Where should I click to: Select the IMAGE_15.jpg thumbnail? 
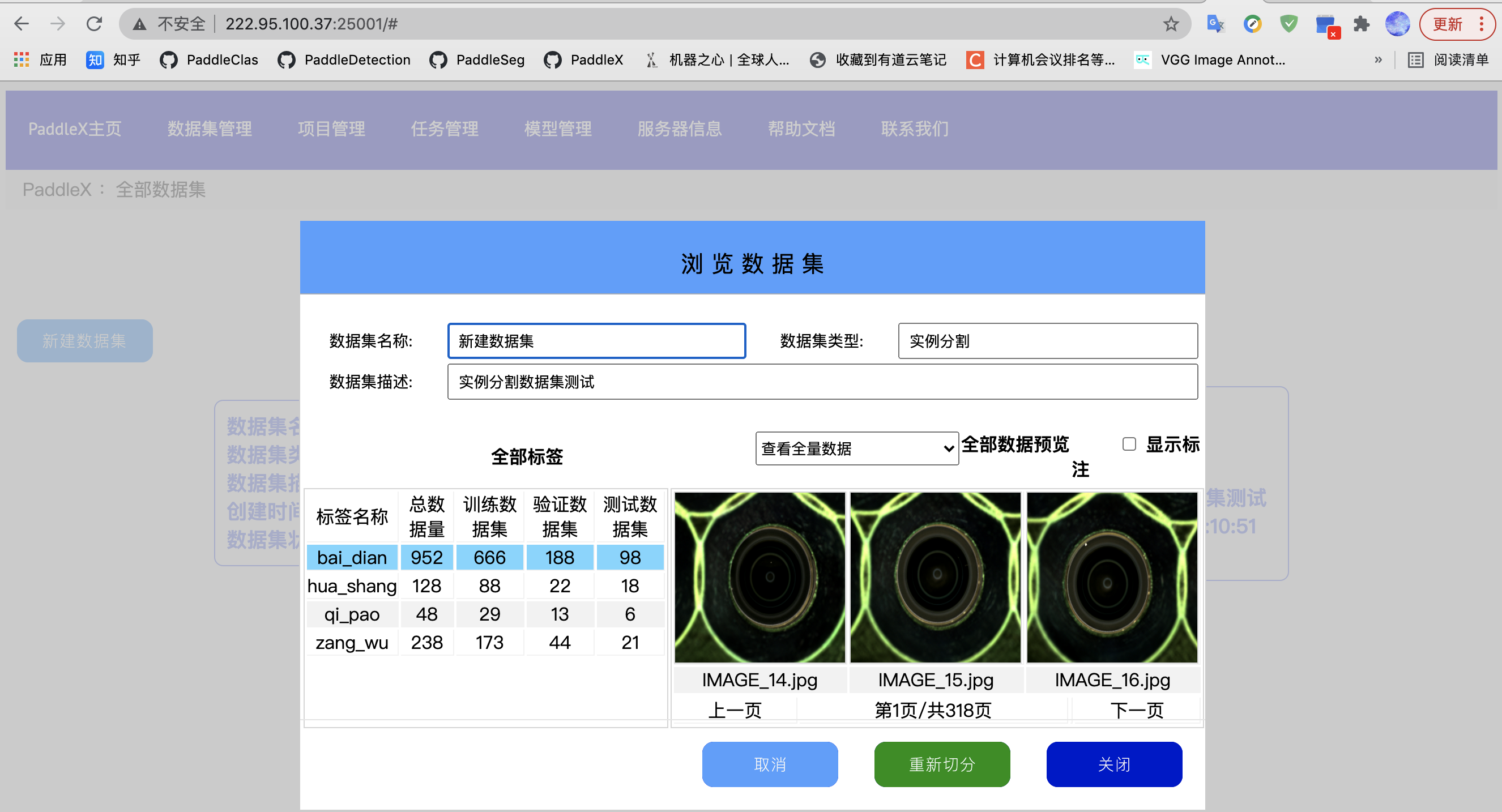click(935, 577)
